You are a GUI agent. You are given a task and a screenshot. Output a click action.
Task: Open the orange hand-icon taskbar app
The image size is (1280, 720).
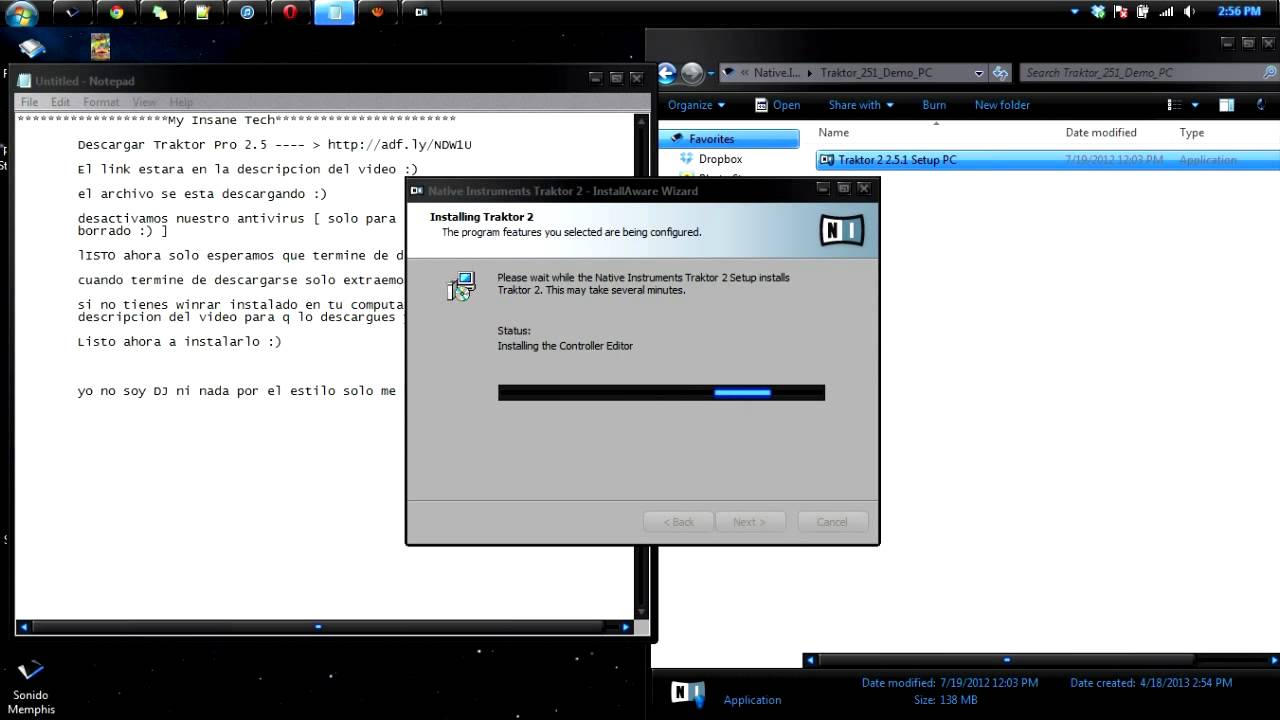point(378,13)
